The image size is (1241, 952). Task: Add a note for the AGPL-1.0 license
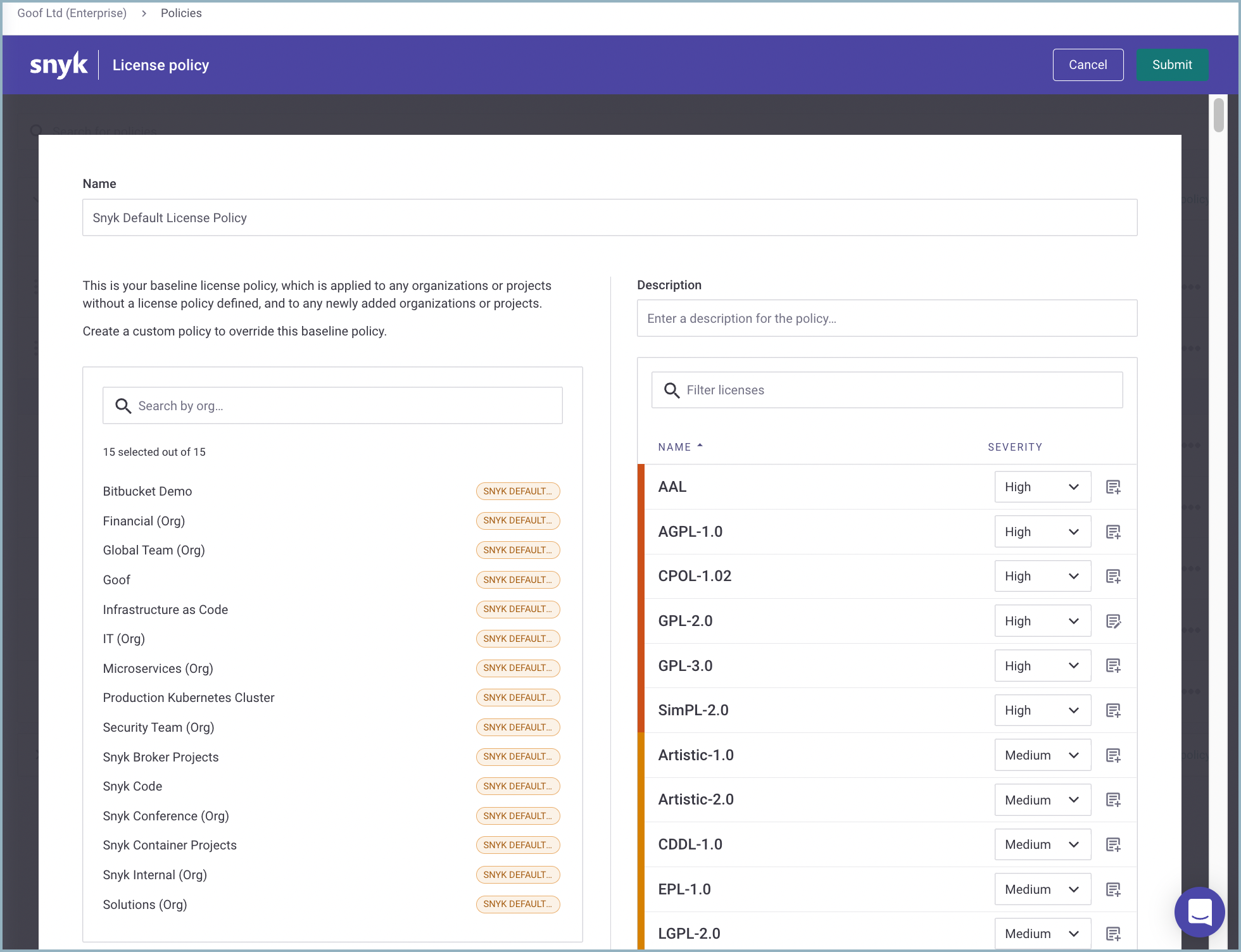point(1113,532)
